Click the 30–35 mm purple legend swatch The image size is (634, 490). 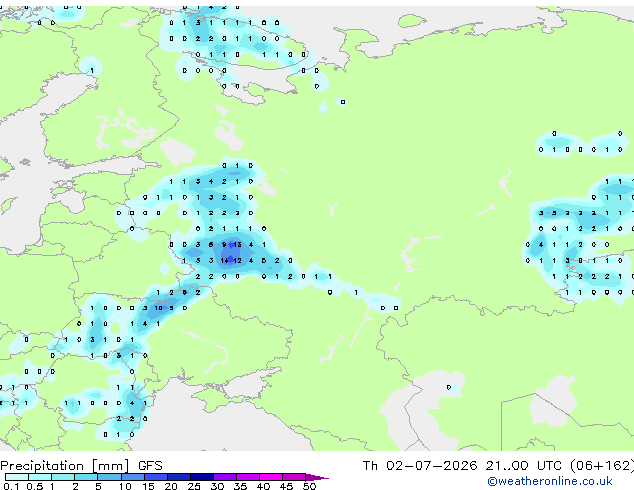click(x=225, y=477)
